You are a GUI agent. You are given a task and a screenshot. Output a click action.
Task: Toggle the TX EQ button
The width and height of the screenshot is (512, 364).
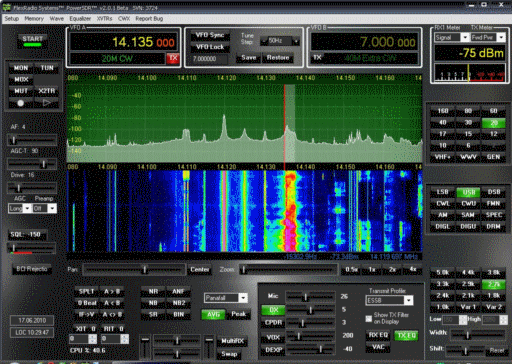pyautogui.click(x=406, y=335)
